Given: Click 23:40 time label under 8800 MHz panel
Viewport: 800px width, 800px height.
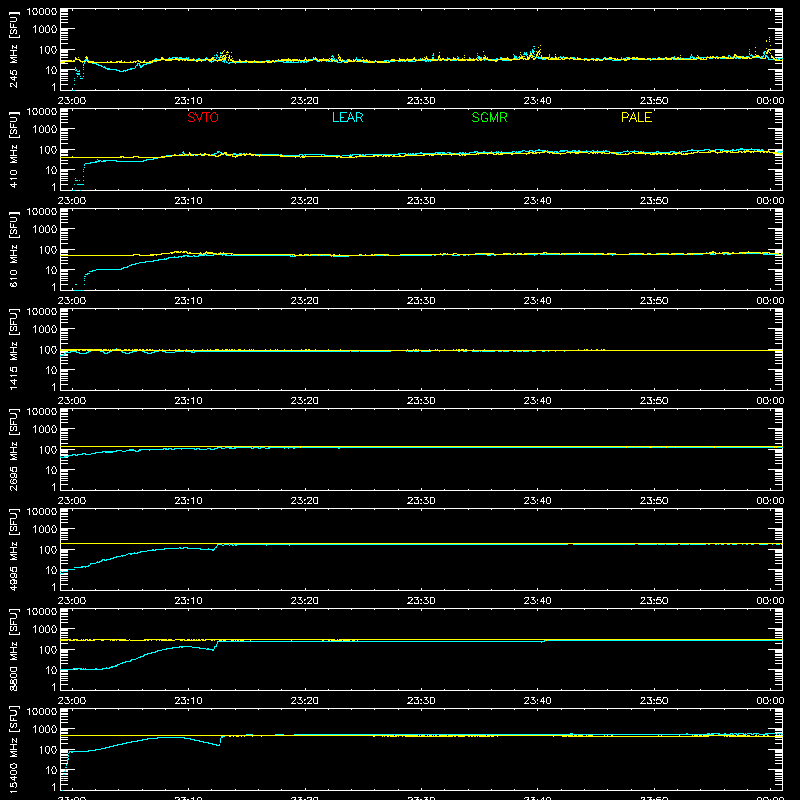Looking at the screenshot, I should tap(537, 701).
